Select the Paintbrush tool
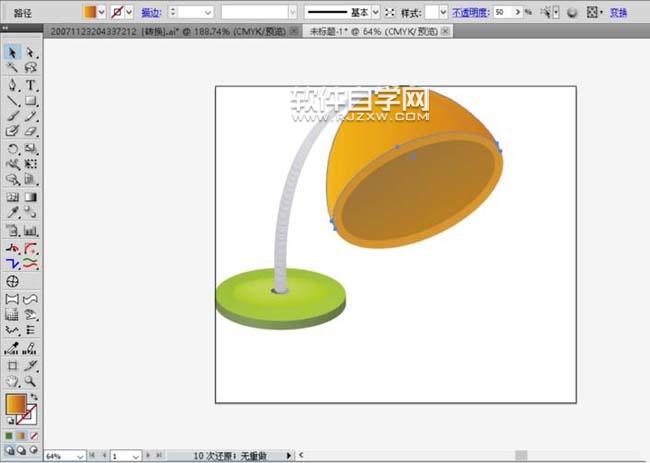This screenshot has height=463, width=650. pyautogui.click(x=12, y=116)
